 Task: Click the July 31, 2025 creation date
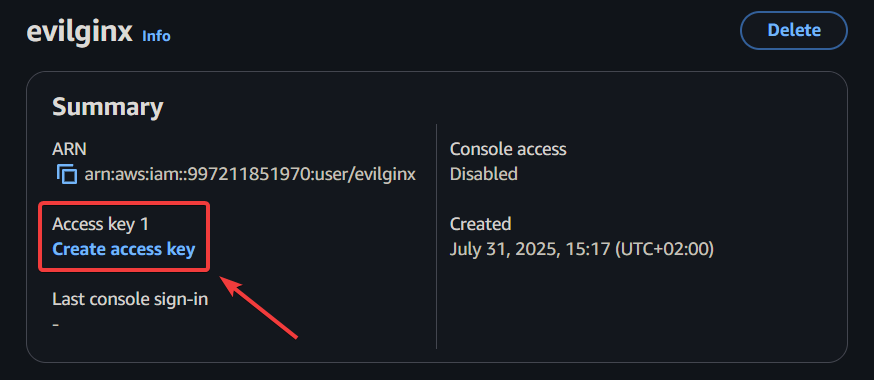coord(501,249)
